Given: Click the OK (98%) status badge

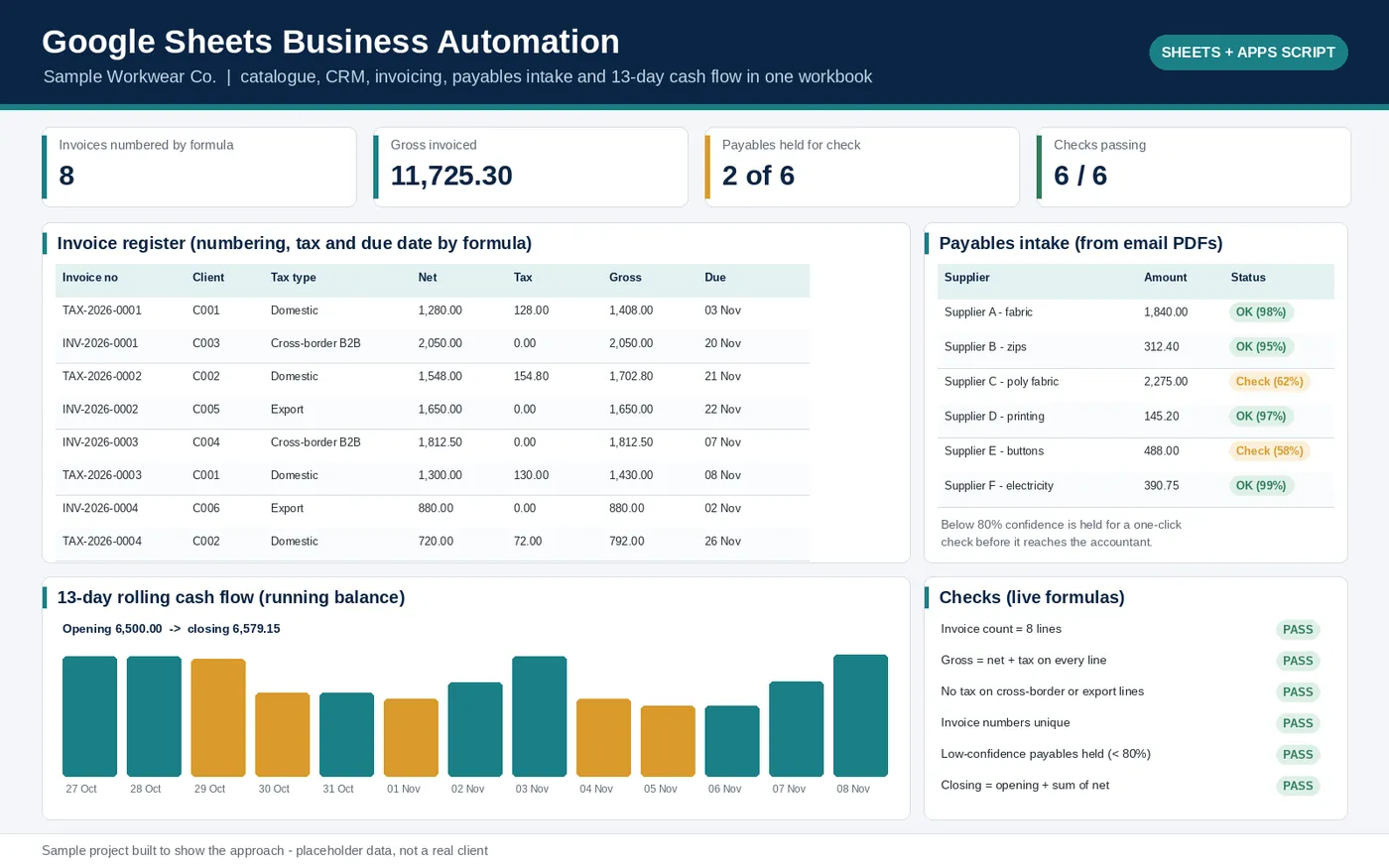Looking at the screenshot, I should 1261,312.
